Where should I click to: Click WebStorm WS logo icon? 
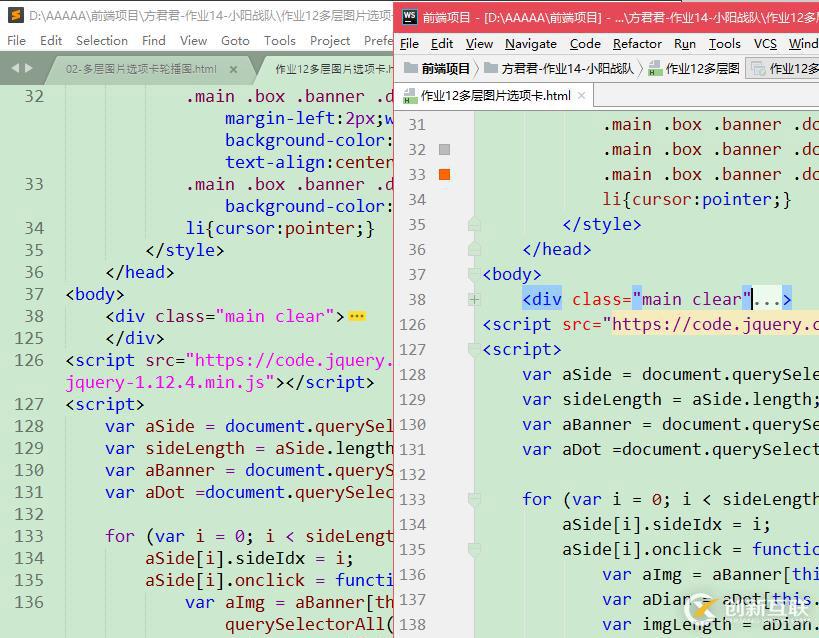click(410, 17)
